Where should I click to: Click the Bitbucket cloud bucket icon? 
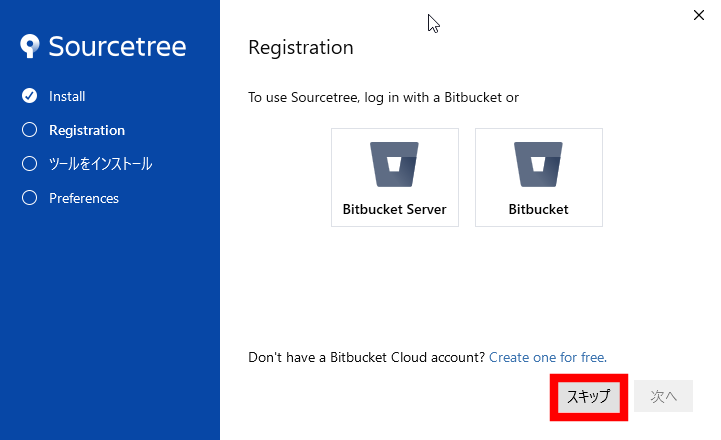coord(538,164)
